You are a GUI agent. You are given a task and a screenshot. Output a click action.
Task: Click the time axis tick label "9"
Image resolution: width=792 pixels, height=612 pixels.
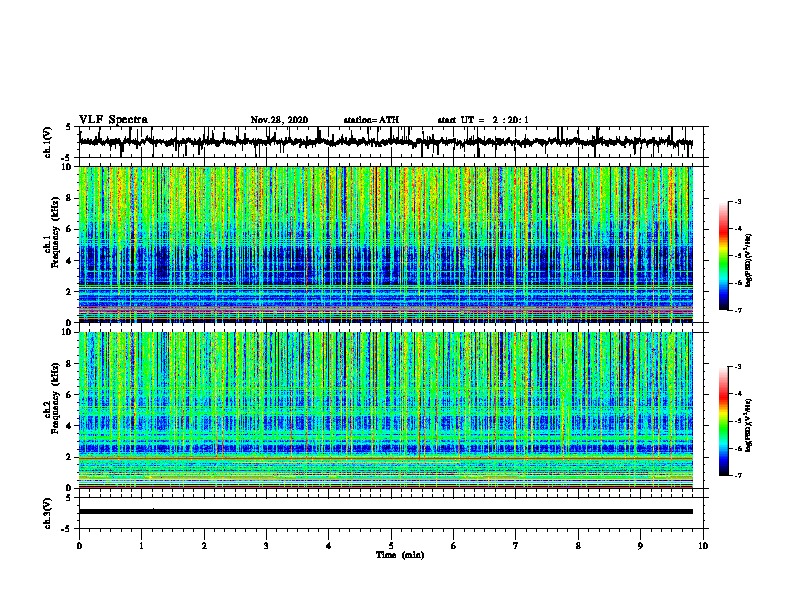[640, 546]
